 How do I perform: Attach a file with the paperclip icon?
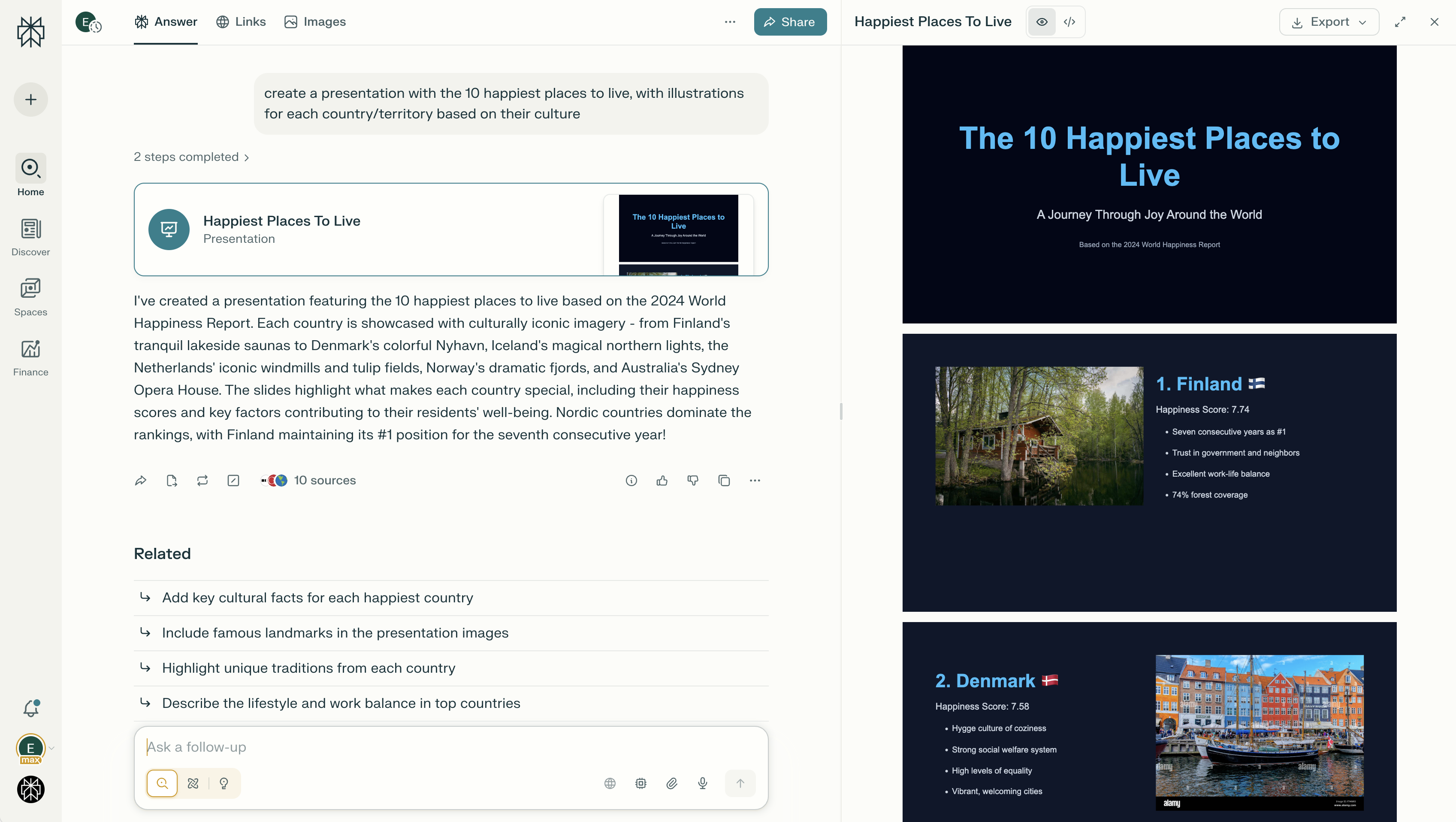[x=671, y=783]
